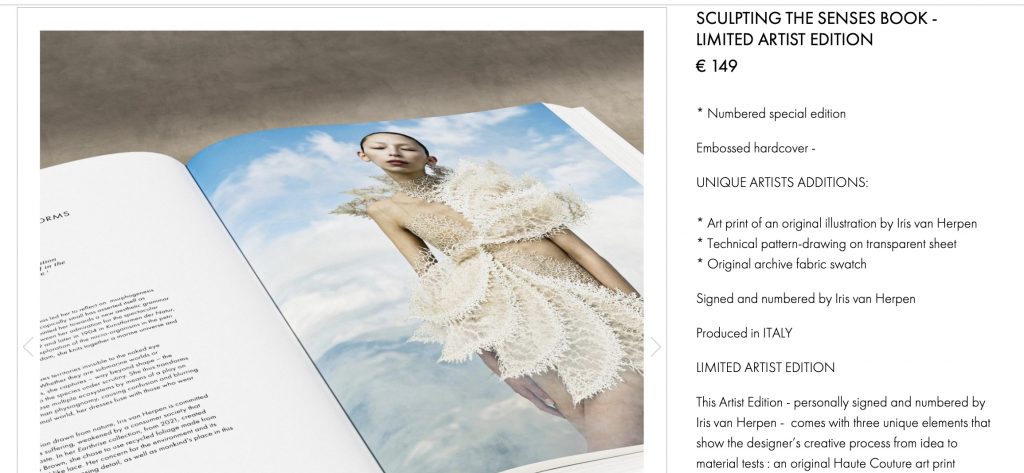Click the LIMITED ARTIST EDITION subheading
Screen dimensions: 1024x473
[765, 367]
